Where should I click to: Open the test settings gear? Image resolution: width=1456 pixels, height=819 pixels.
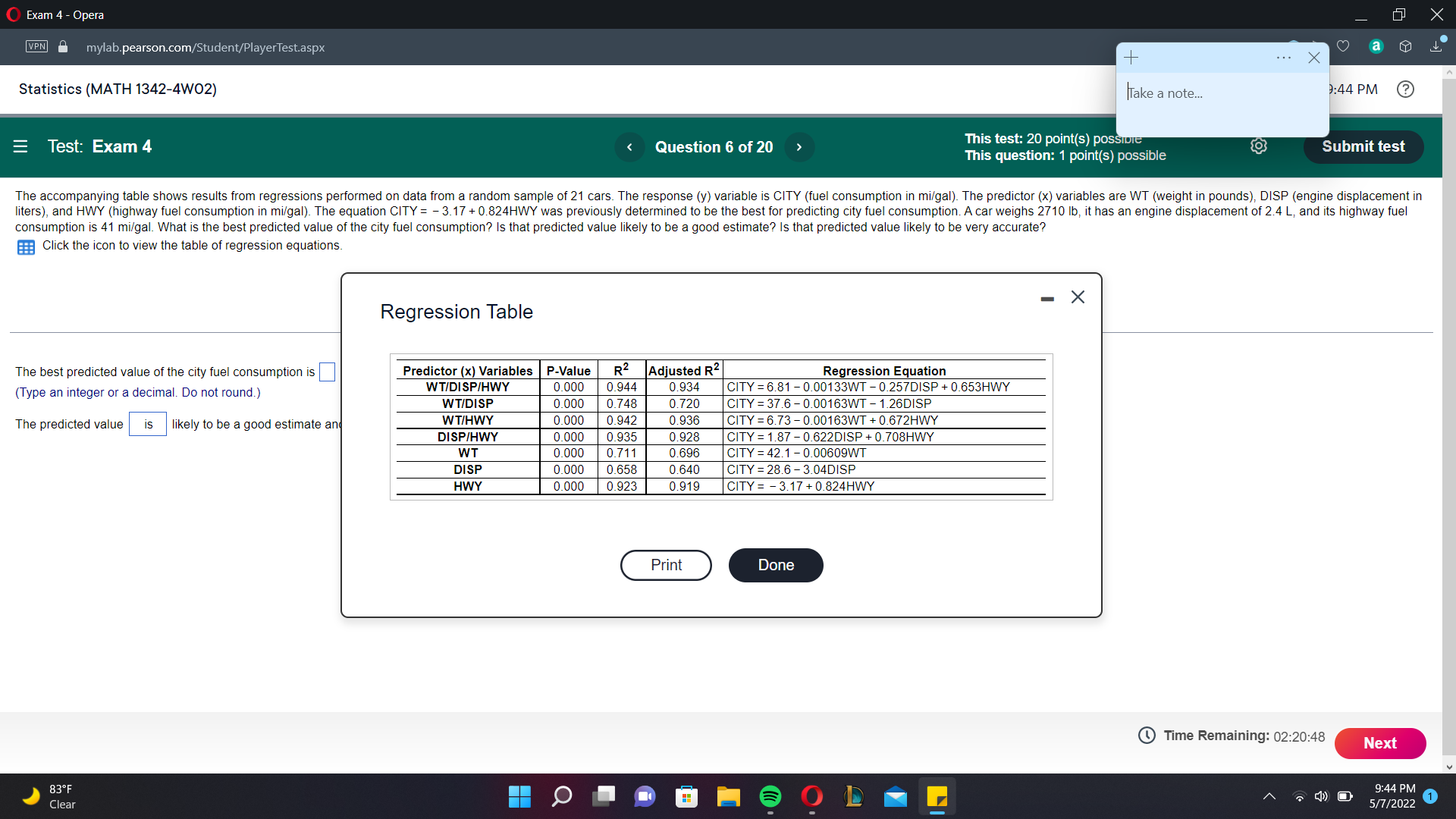1259,146
